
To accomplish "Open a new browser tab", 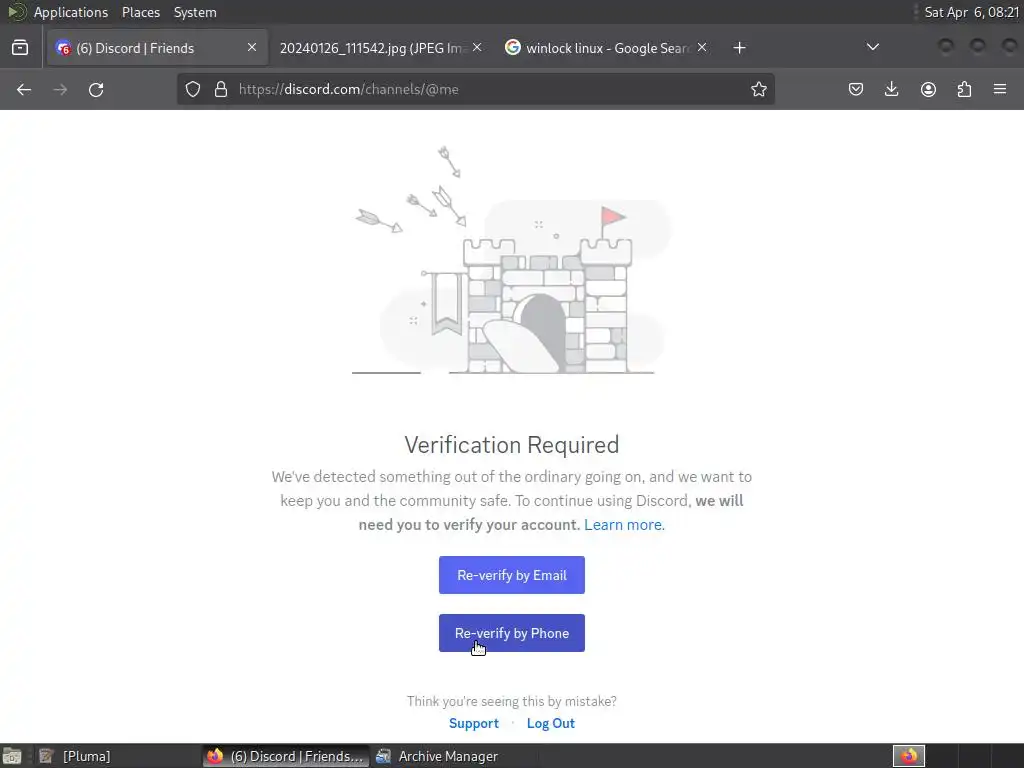I will (x=739, y=48).
